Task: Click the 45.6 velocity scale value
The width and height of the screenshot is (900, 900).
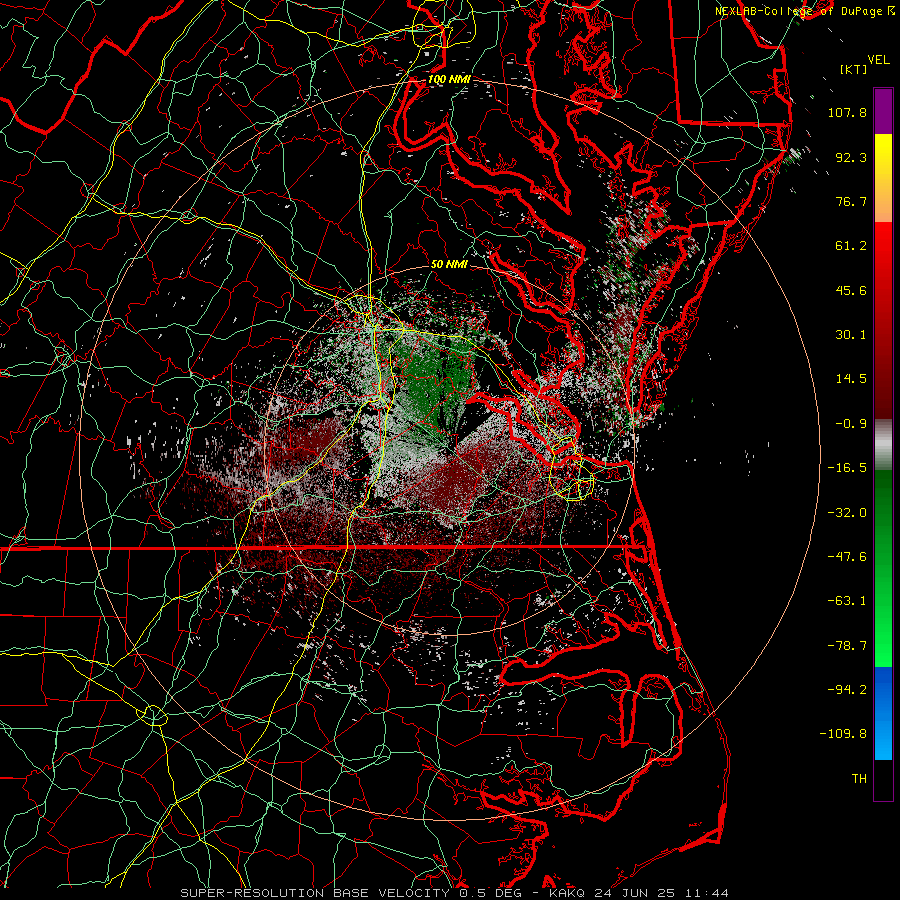Action: [851, 290]
